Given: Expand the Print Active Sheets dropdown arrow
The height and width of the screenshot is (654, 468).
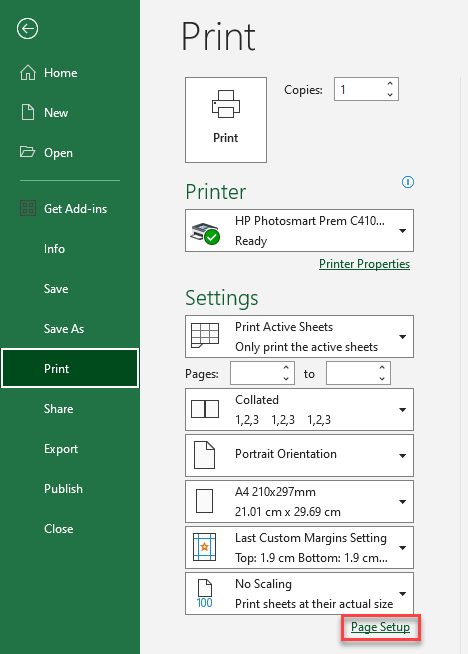Looking at the screenshot, I should point(403,337).
